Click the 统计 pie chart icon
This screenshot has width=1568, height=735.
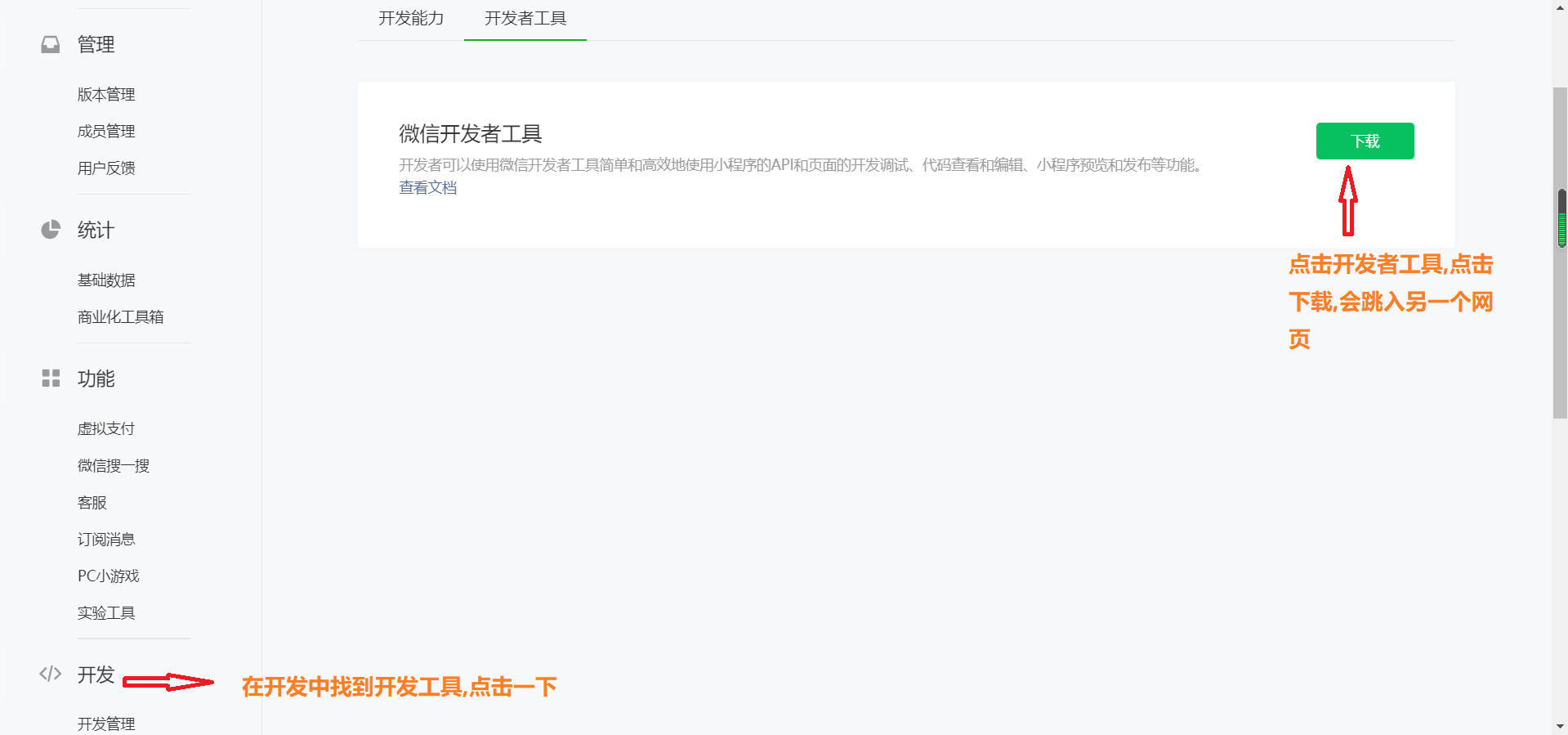click(51, 230)
